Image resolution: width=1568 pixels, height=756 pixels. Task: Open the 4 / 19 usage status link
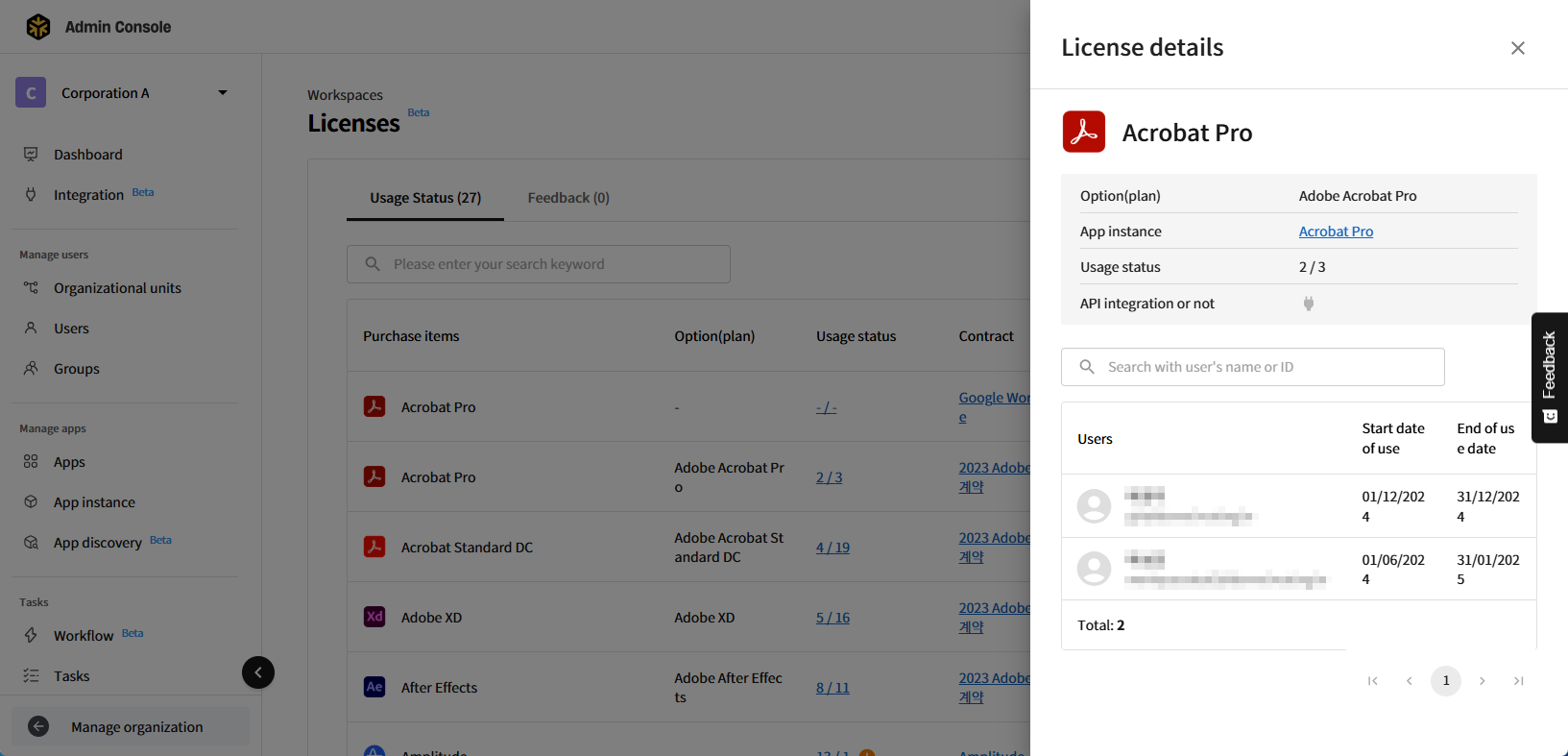click(832, 548)
